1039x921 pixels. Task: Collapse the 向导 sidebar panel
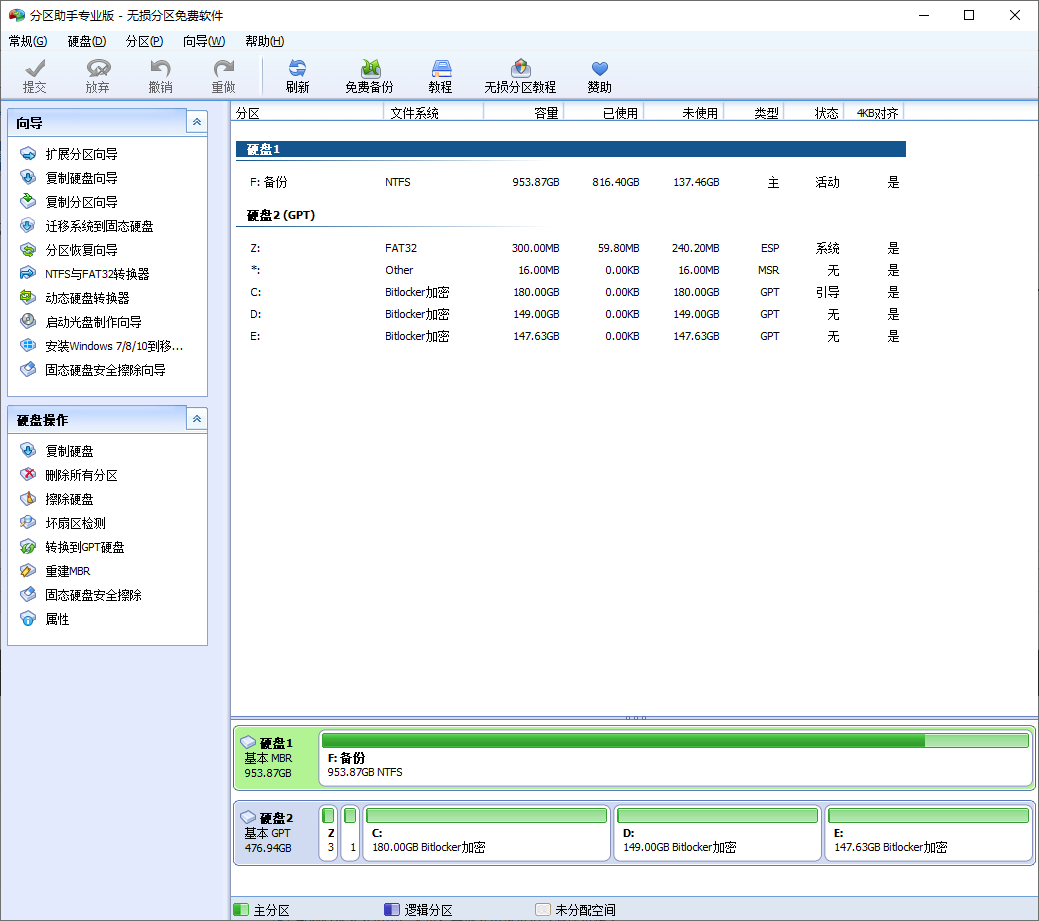click(x=196, y=121)
